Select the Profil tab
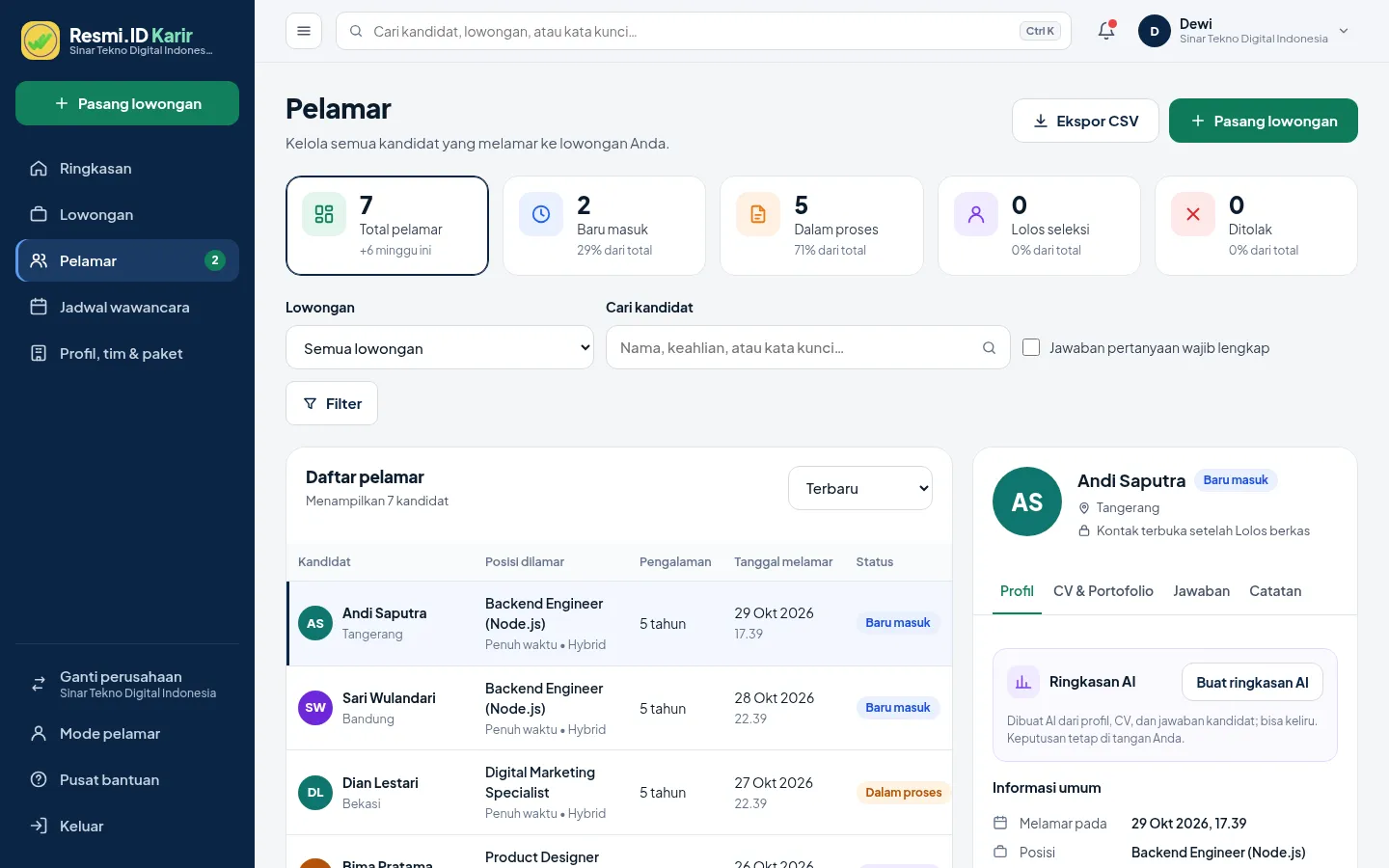This screenshot has width=1389, height=868. point(1017,591)
